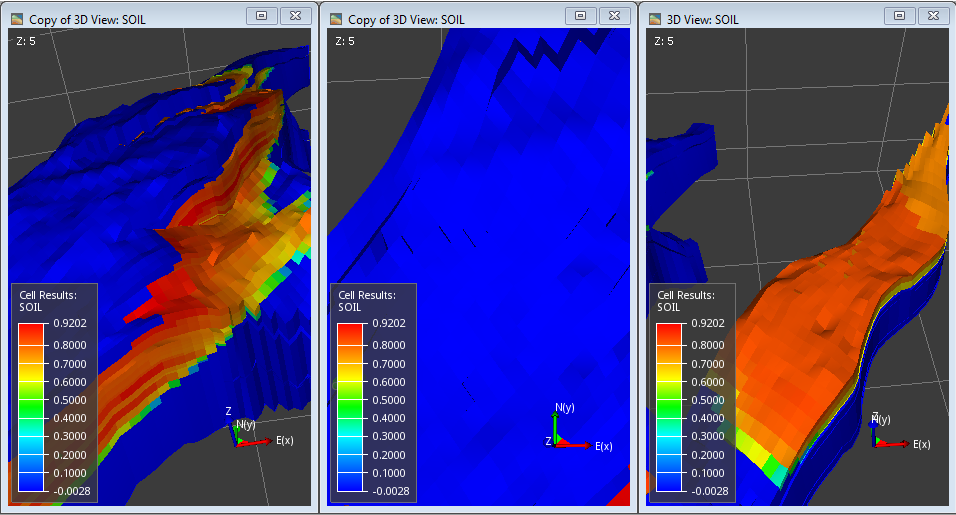
Task: Close the left Copy of 3D View window
Action: click(296, 16)
